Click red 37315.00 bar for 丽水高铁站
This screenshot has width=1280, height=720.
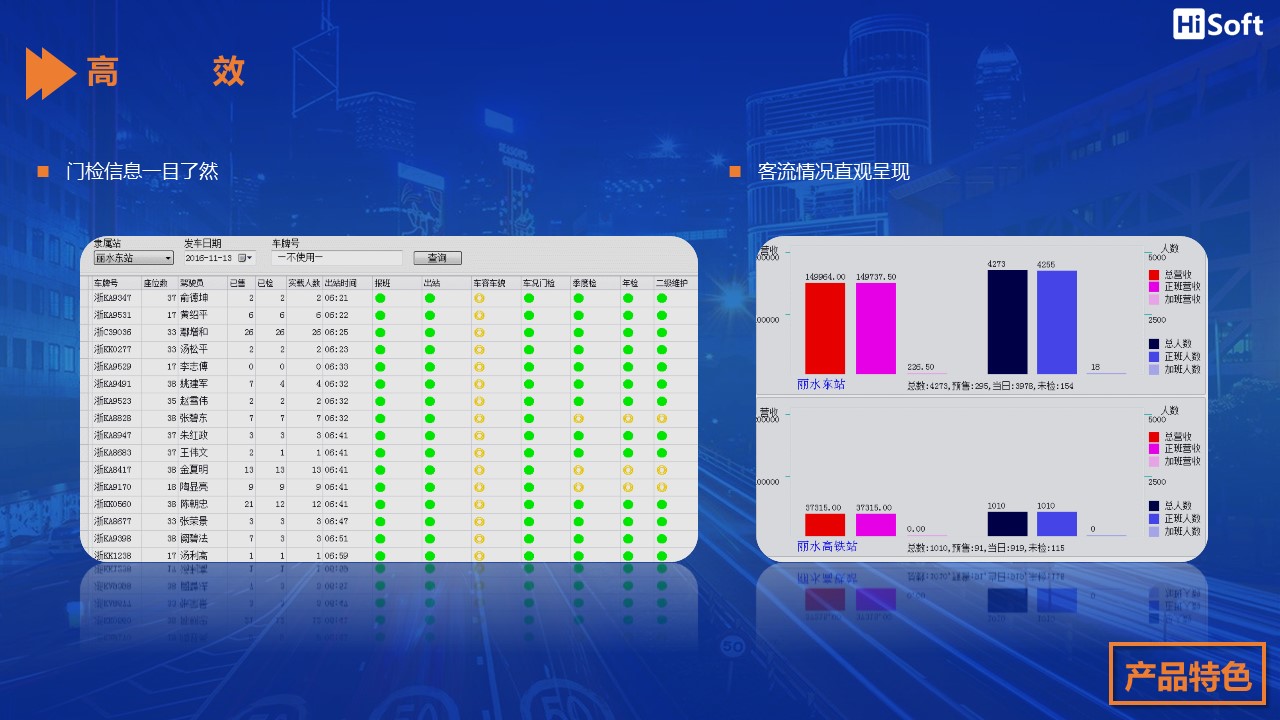tap(825, 525)
